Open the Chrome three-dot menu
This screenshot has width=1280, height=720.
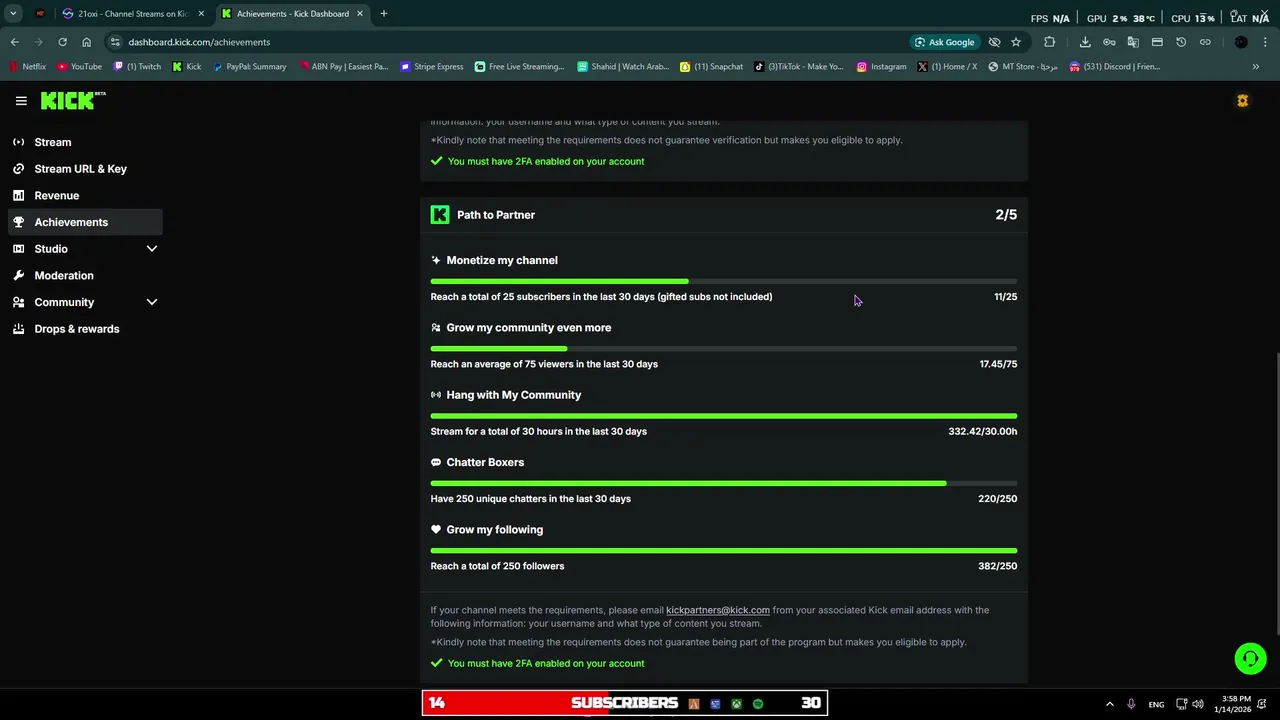1265,42
